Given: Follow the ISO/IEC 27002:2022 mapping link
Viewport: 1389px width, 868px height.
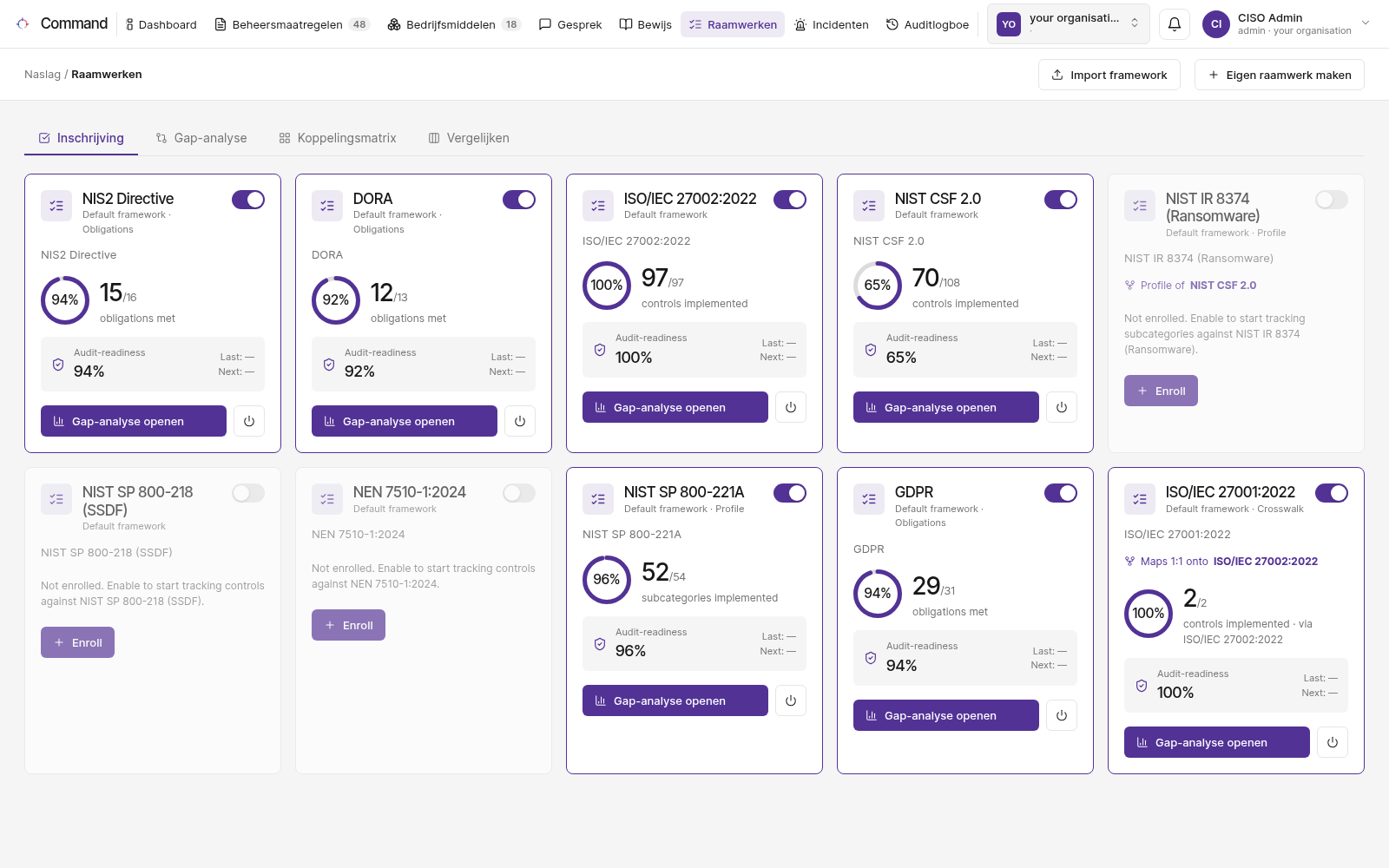Looking at the screenshot, I should pos(1265,562).
